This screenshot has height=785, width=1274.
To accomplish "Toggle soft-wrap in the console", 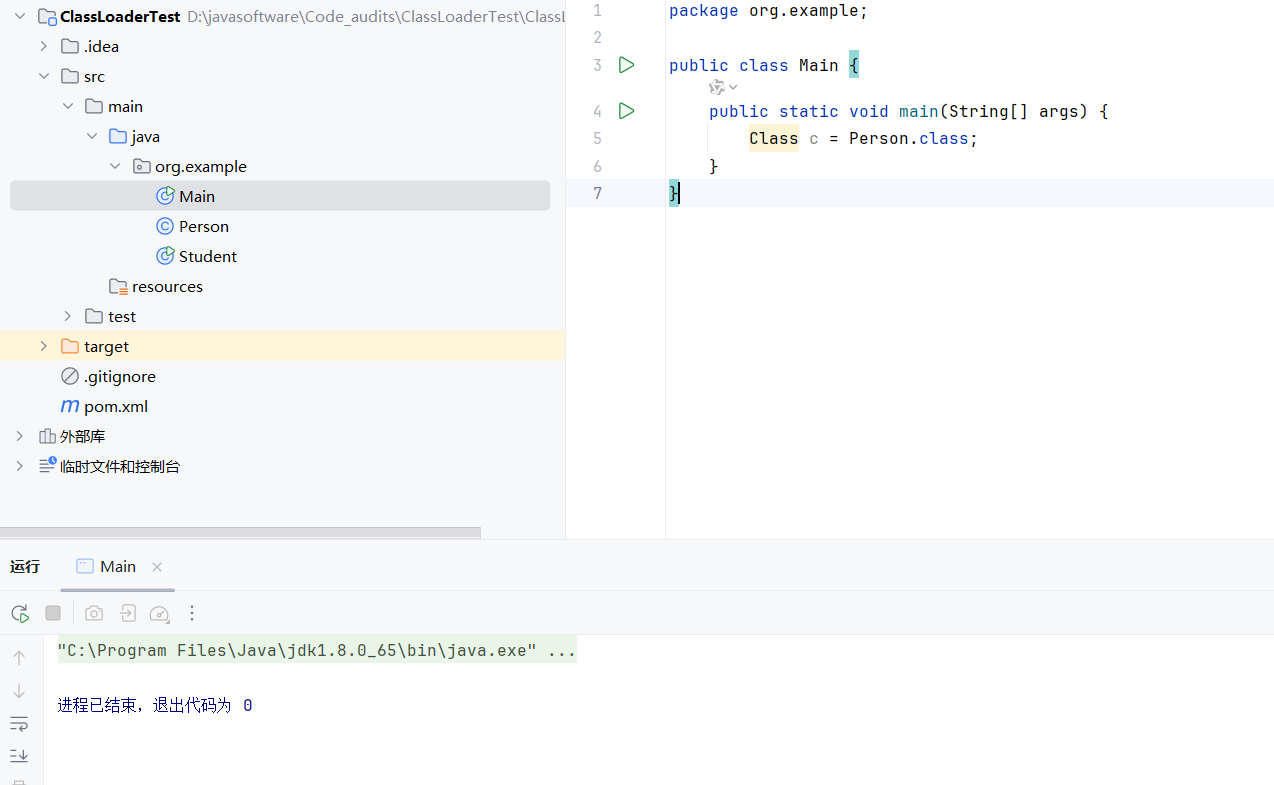I will click(19, 724).
